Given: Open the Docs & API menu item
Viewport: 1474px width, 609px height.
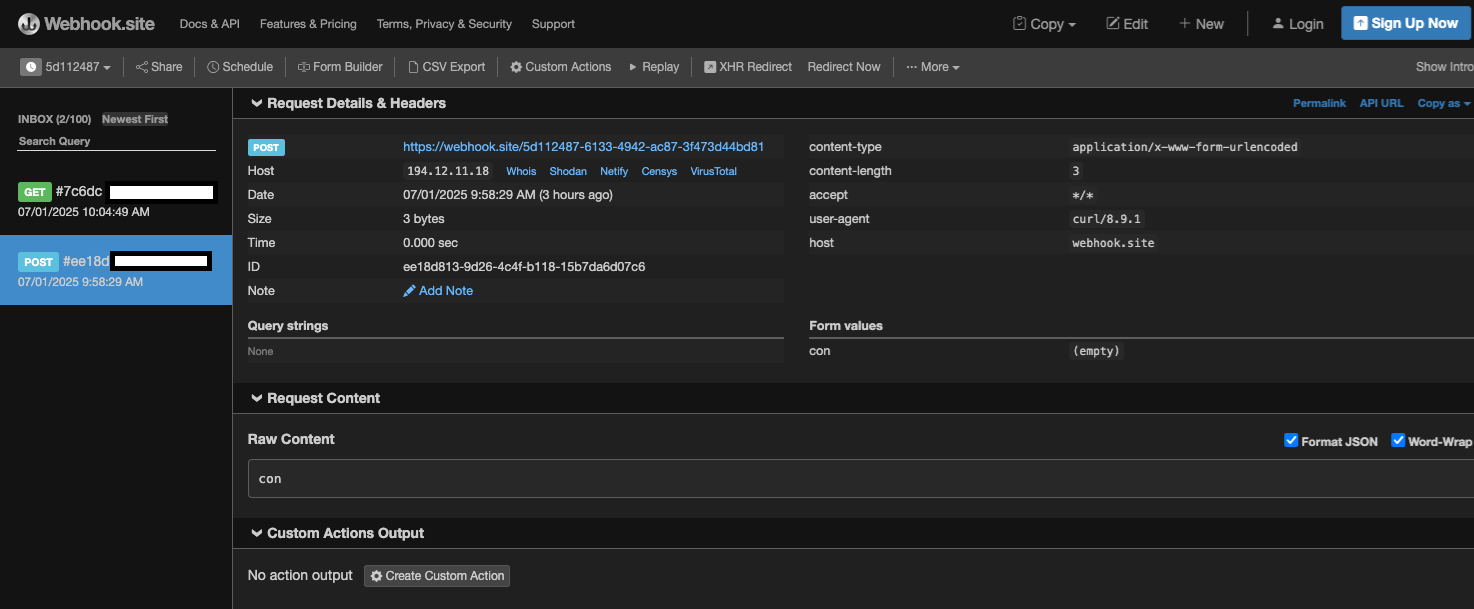Looking at the screenshot, I should tap(209, 24).
